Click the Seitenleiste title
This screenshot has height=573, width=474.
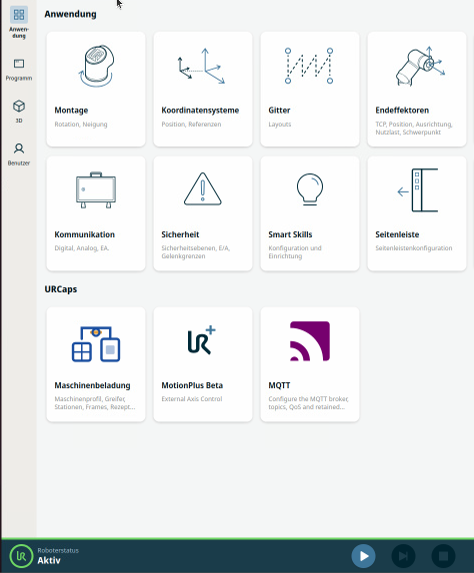tap(397, 235)
